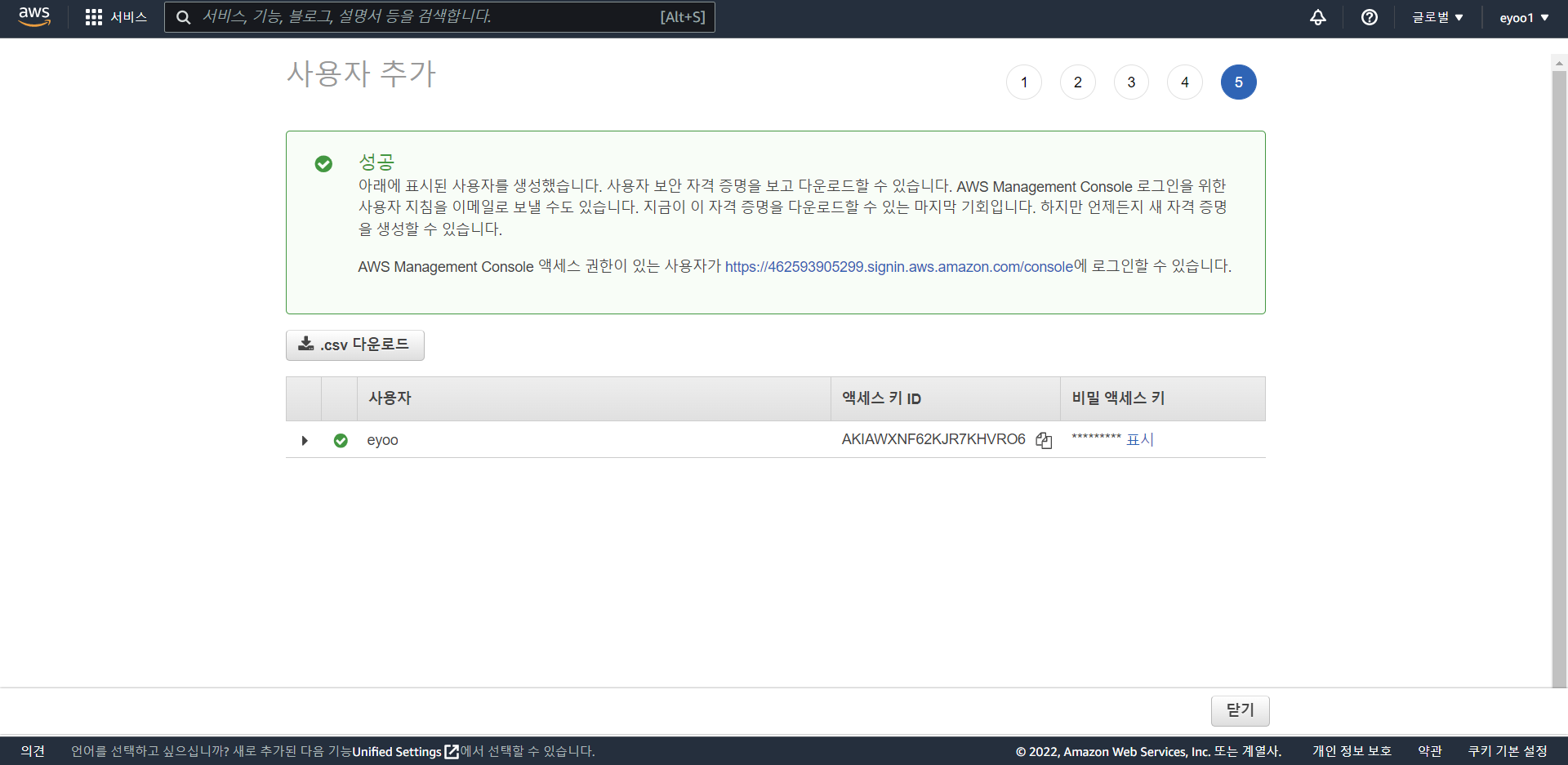Click the 사용자 추가 page title

pos(361,74)
